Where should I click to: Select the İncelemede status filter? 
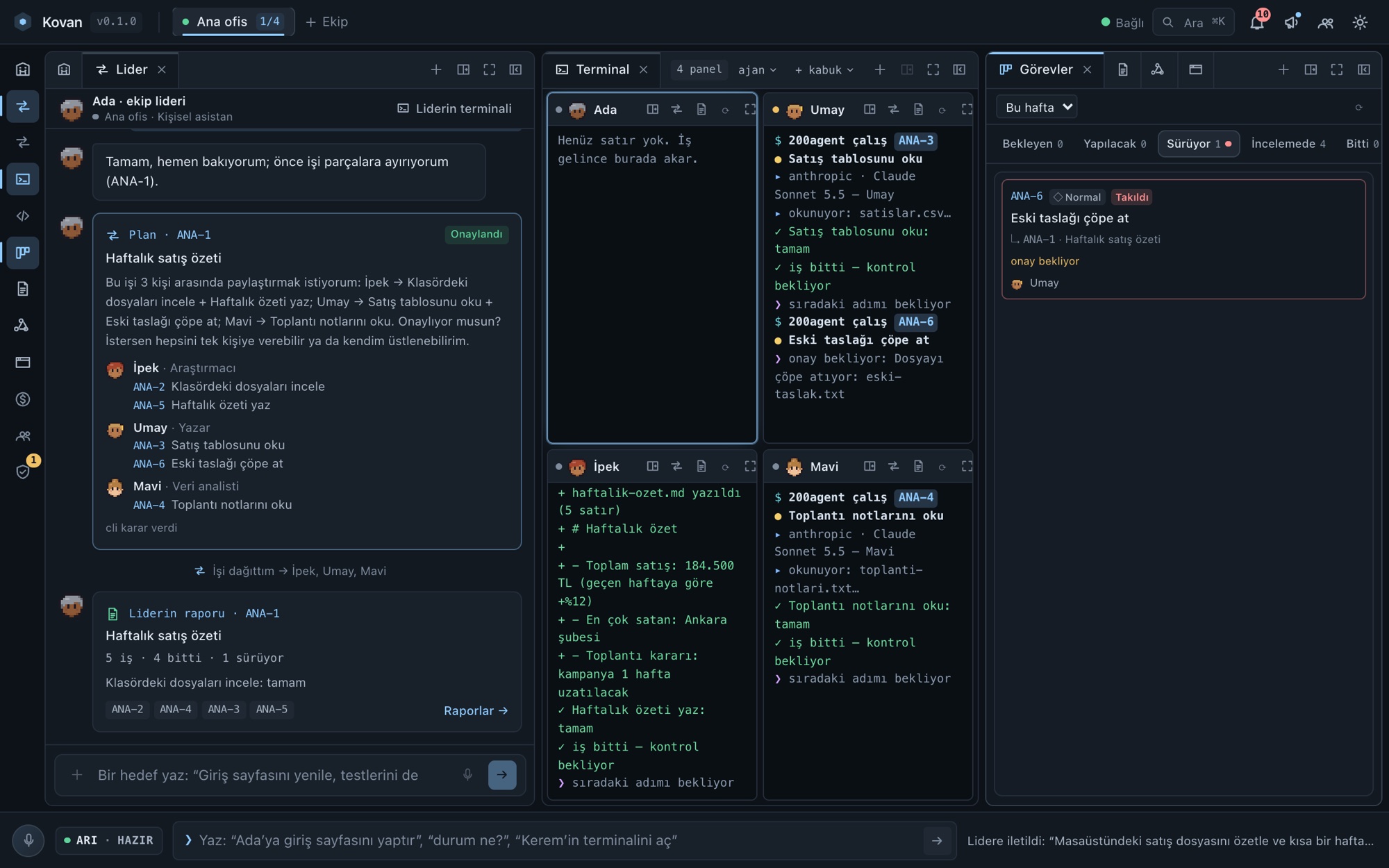[x=1288, y=144]
